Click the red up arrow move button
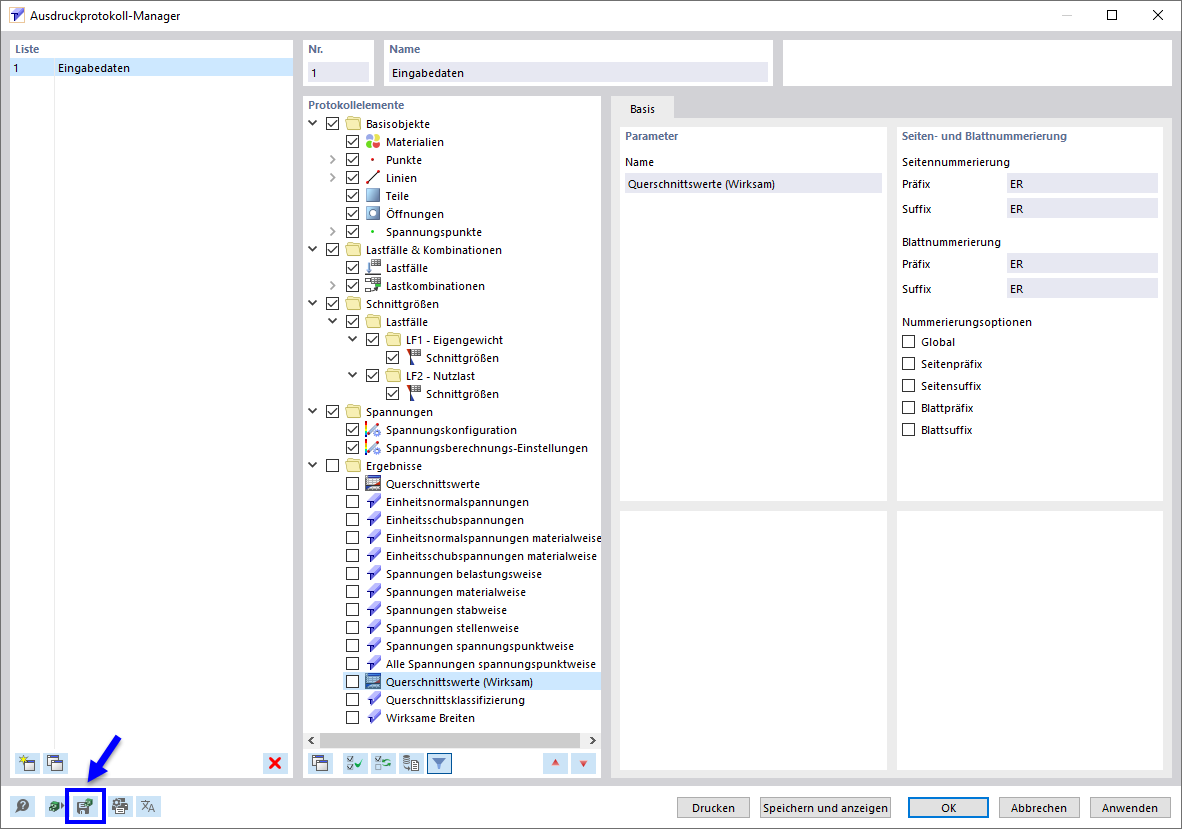Screen dimensions: 1182x829 pyautogui.click(x=556, y=763)
